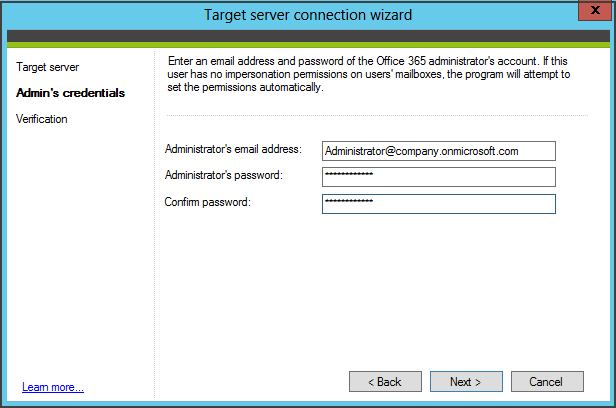
Task: Focus the Administrator's email address field
Action: click(x=439, y=151)
